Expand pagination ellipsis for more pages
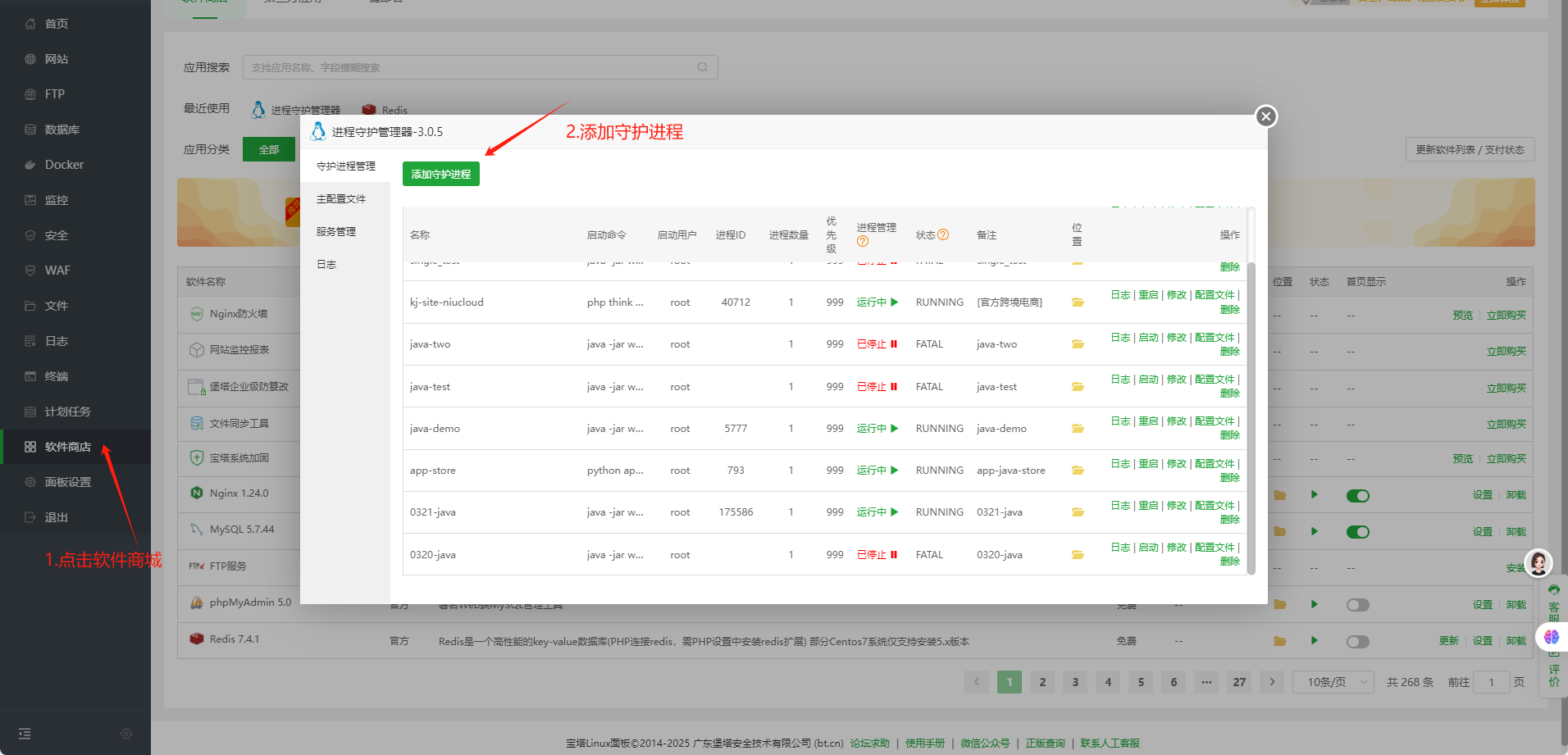 click(x=1206, y=682)
